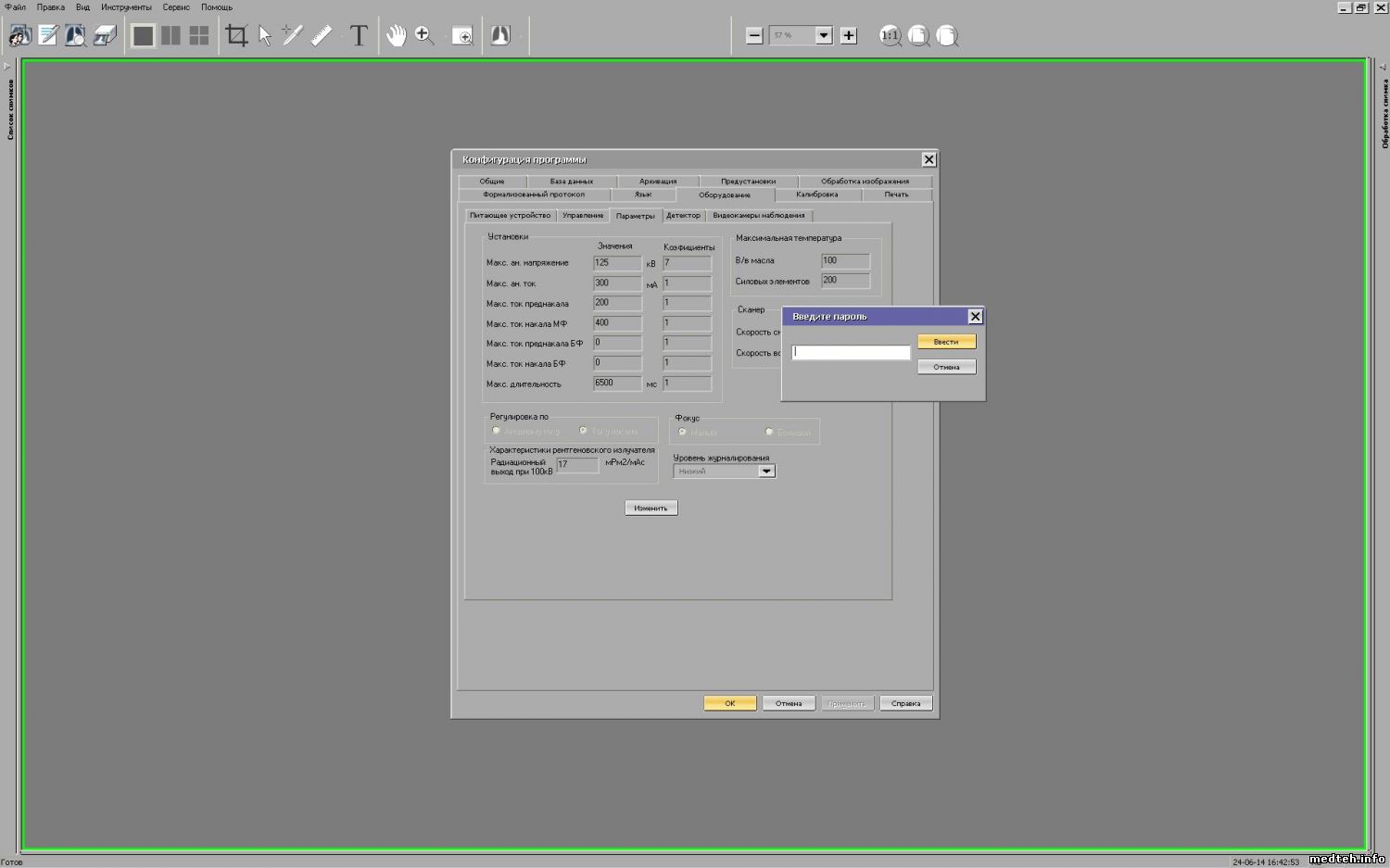Expand the 'Уровень журналирования' dropdown
The width and height of the screenshot is (1390, 868).
[x=766, y=472]
